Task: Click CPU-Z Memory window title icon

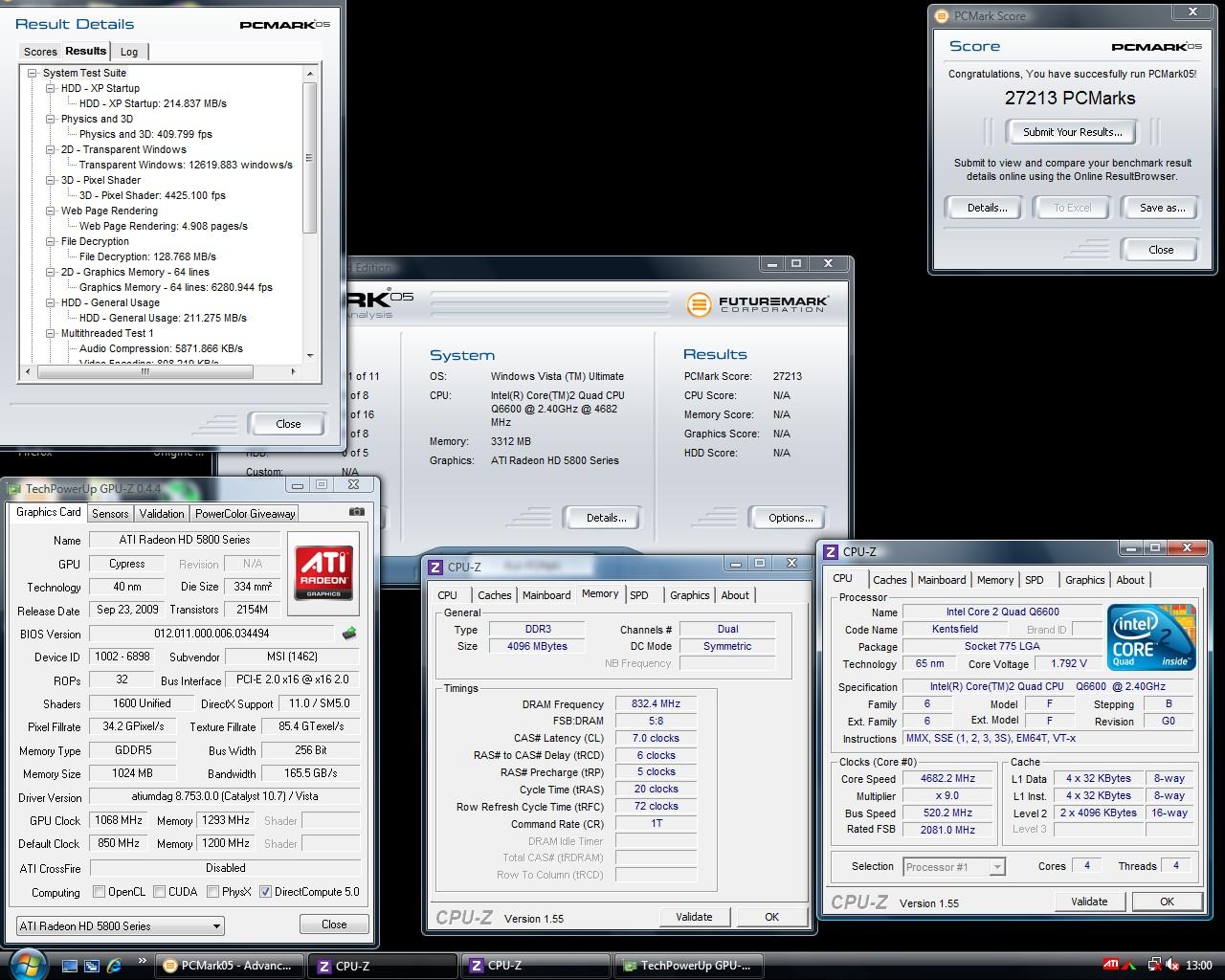Action: [435, 568]
